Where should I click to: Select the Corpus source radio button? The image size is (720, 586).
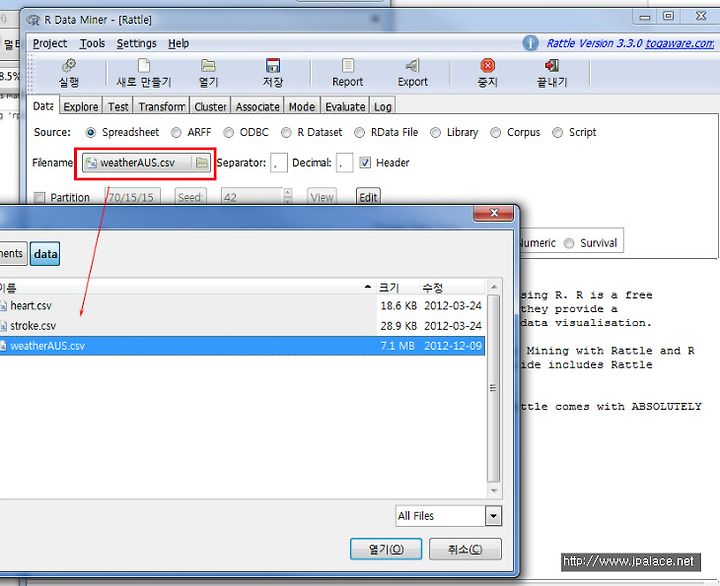(x=495, y=132)
